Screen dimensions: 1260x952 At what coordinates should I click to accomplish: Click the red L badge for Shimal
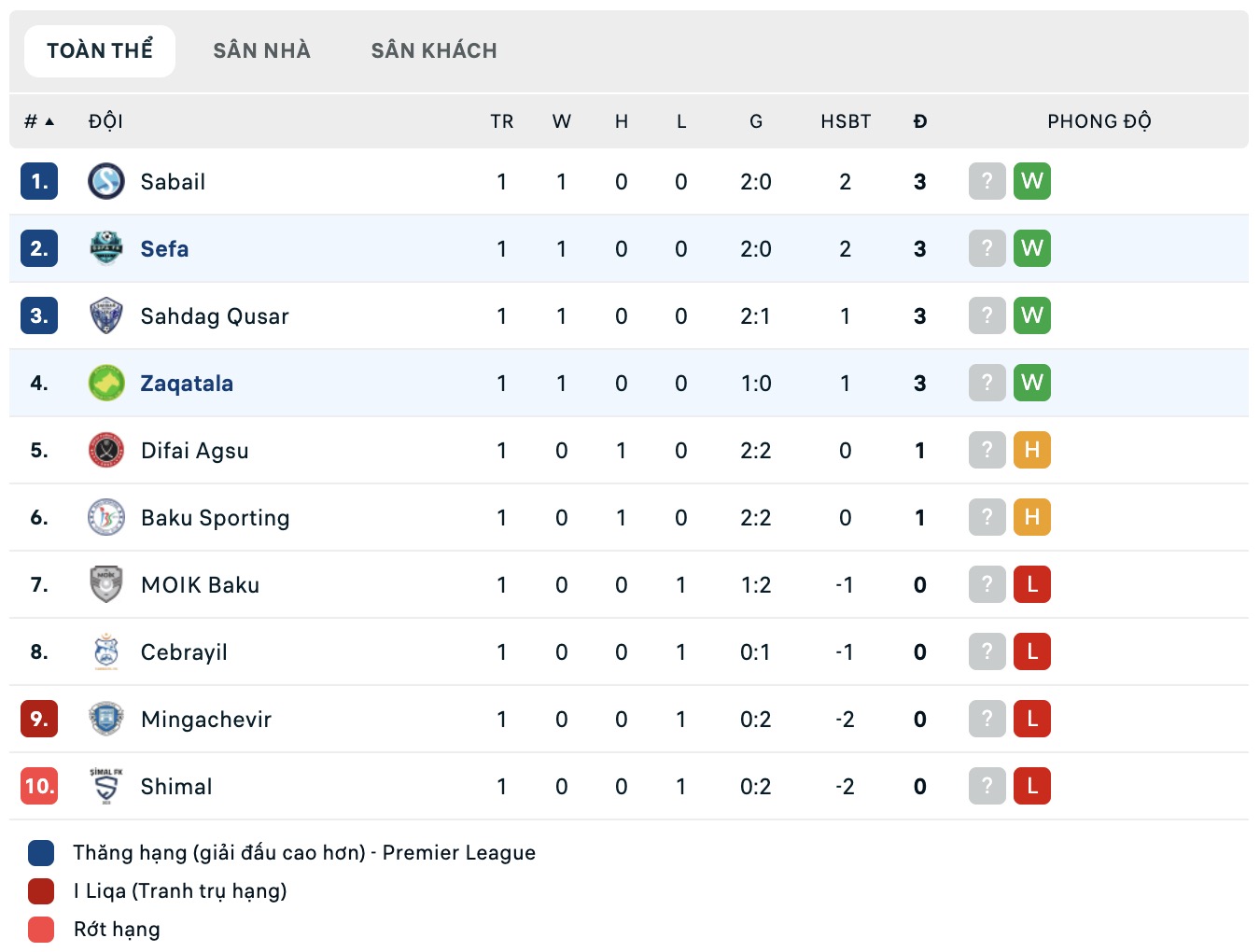(x=1032, y=786)
